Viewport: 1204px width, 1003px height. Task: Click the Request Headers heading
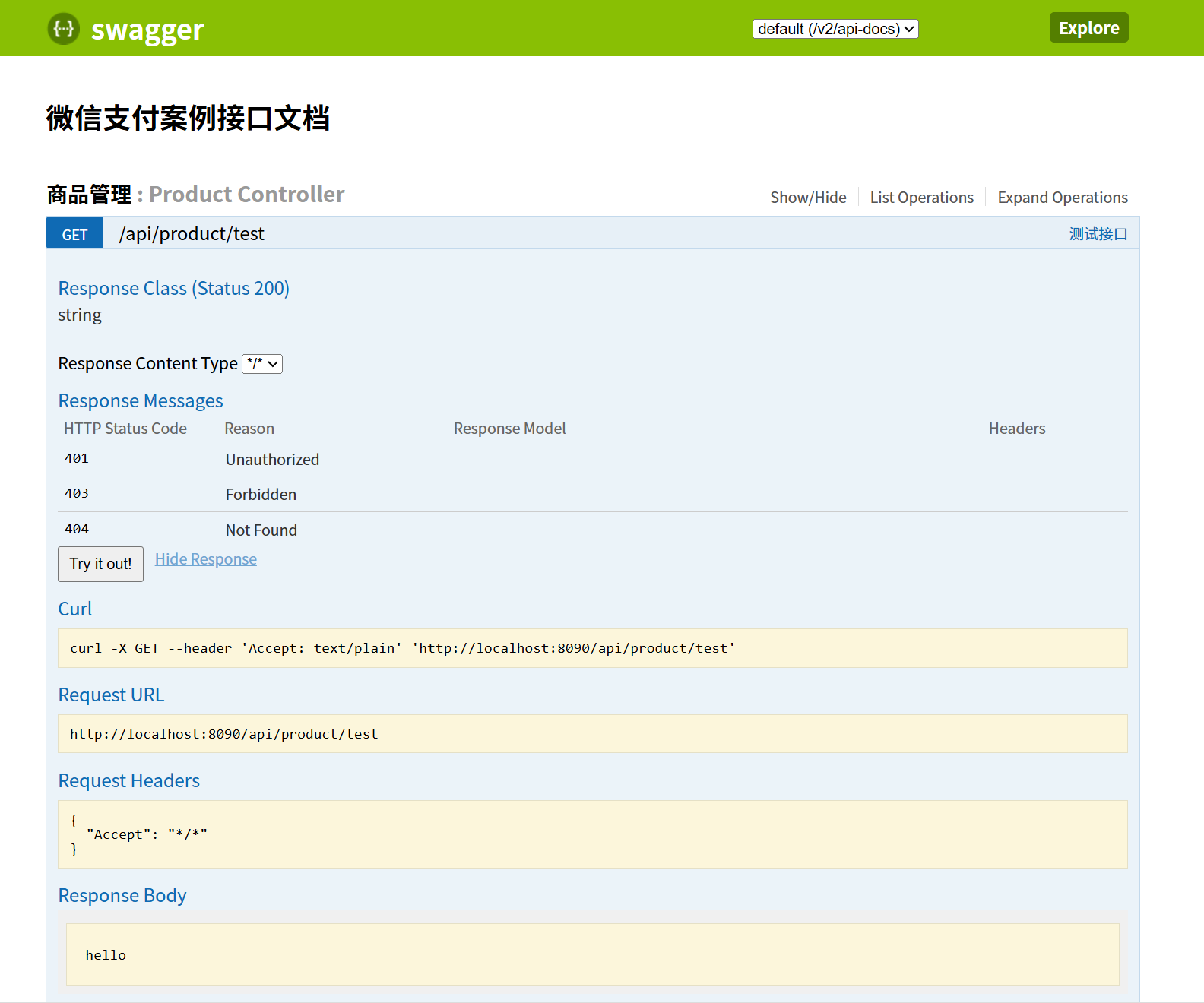click(x=129, y=780)
